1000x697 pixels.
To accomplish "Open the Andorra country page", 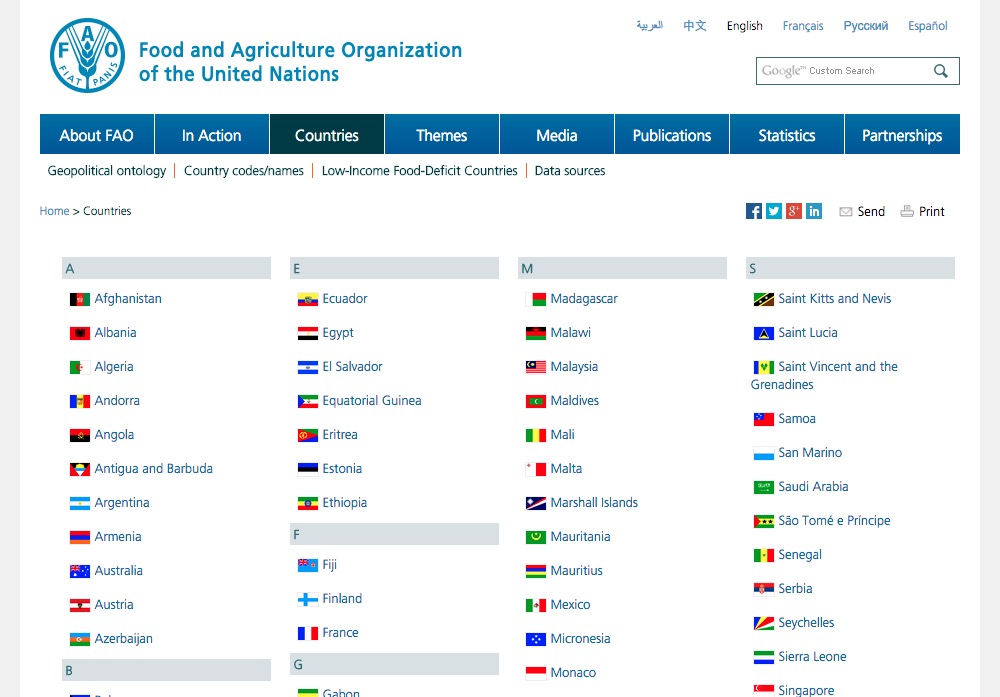I will 117,400.
